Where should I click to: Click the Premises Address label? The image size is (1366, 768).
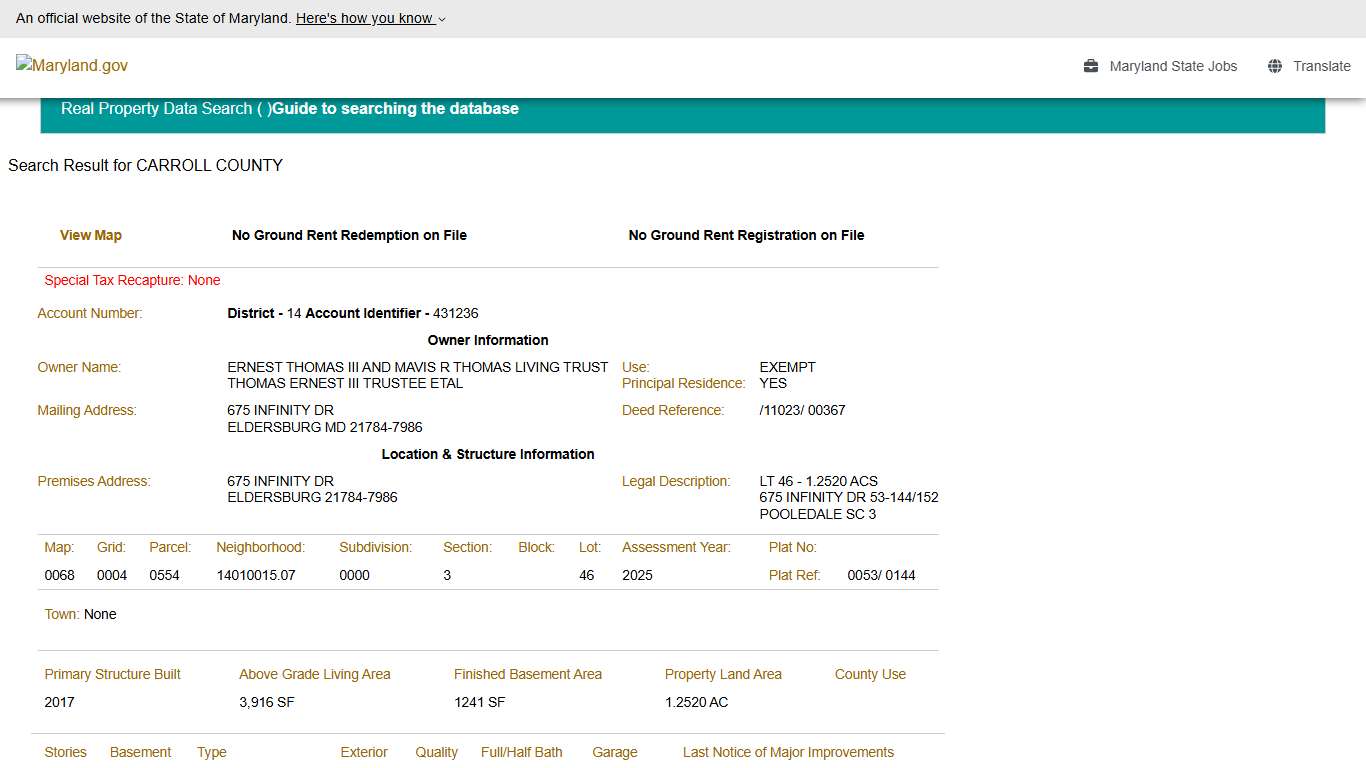(94, 481)
